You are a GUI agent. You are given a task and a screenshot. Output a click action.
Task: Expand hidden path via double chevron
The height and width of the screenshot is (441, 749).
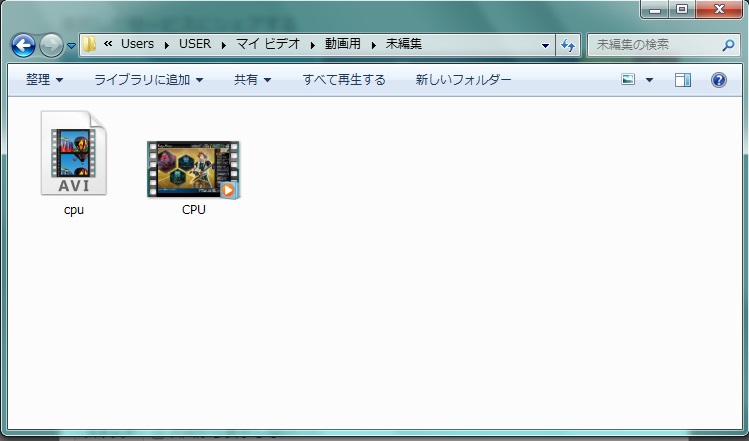pyautogui.click(x=108, y=44)
